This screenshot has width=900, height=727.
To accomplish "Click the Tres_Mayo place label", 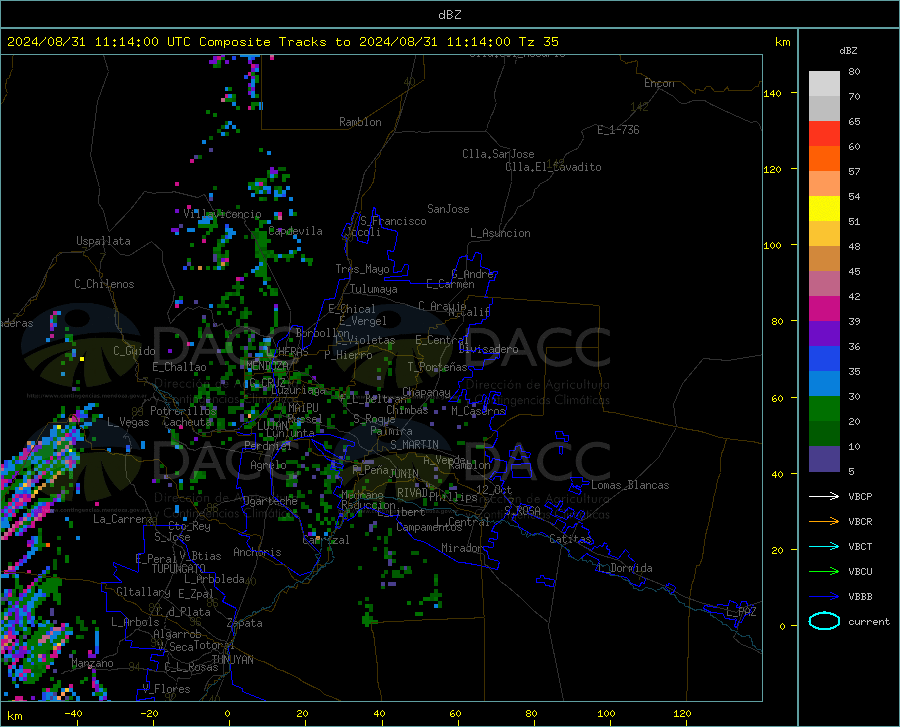I will pos(362,269).
